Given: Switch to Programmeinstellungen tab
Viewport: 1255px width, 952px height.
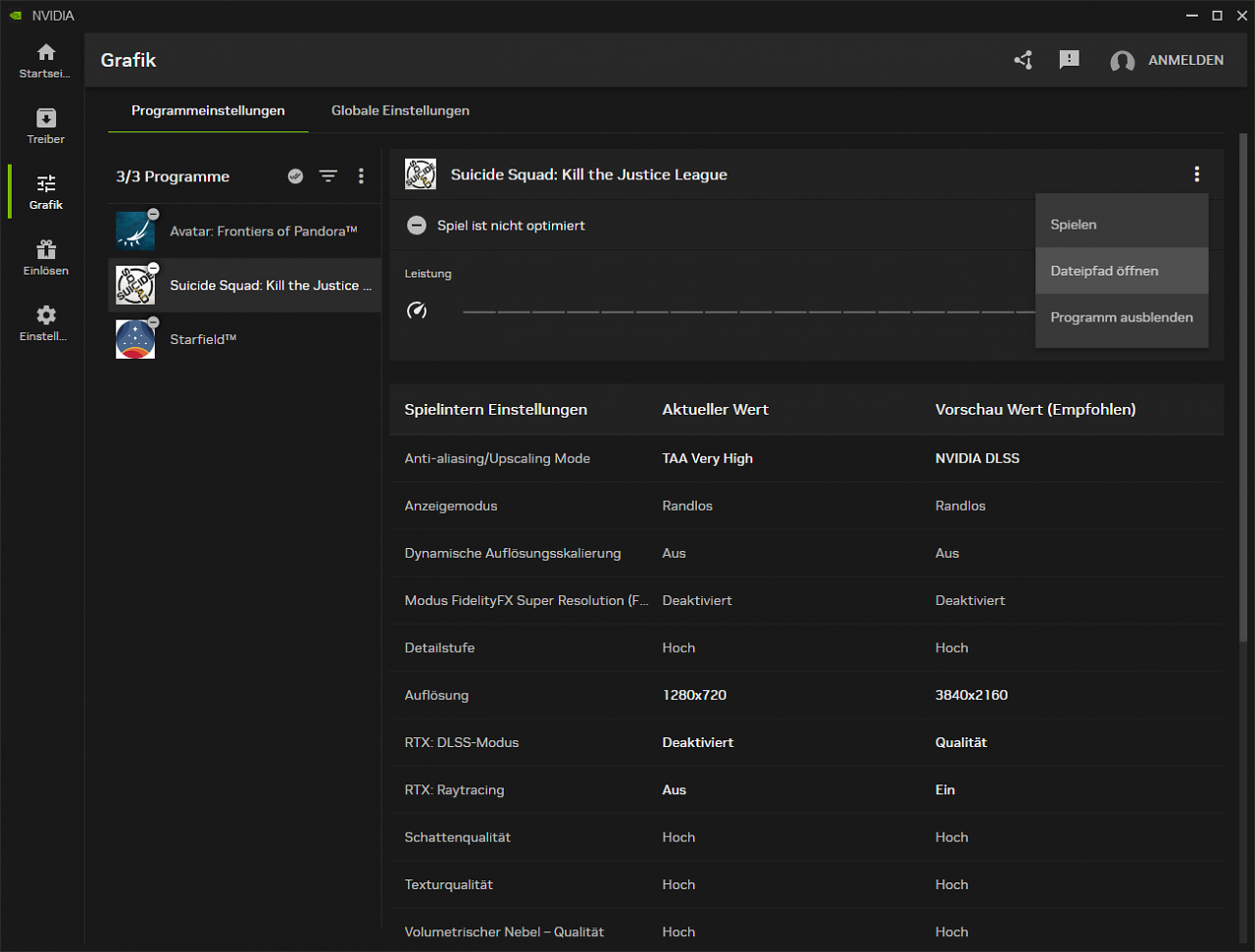Looking at the screenshot, I should click(208, 111).
